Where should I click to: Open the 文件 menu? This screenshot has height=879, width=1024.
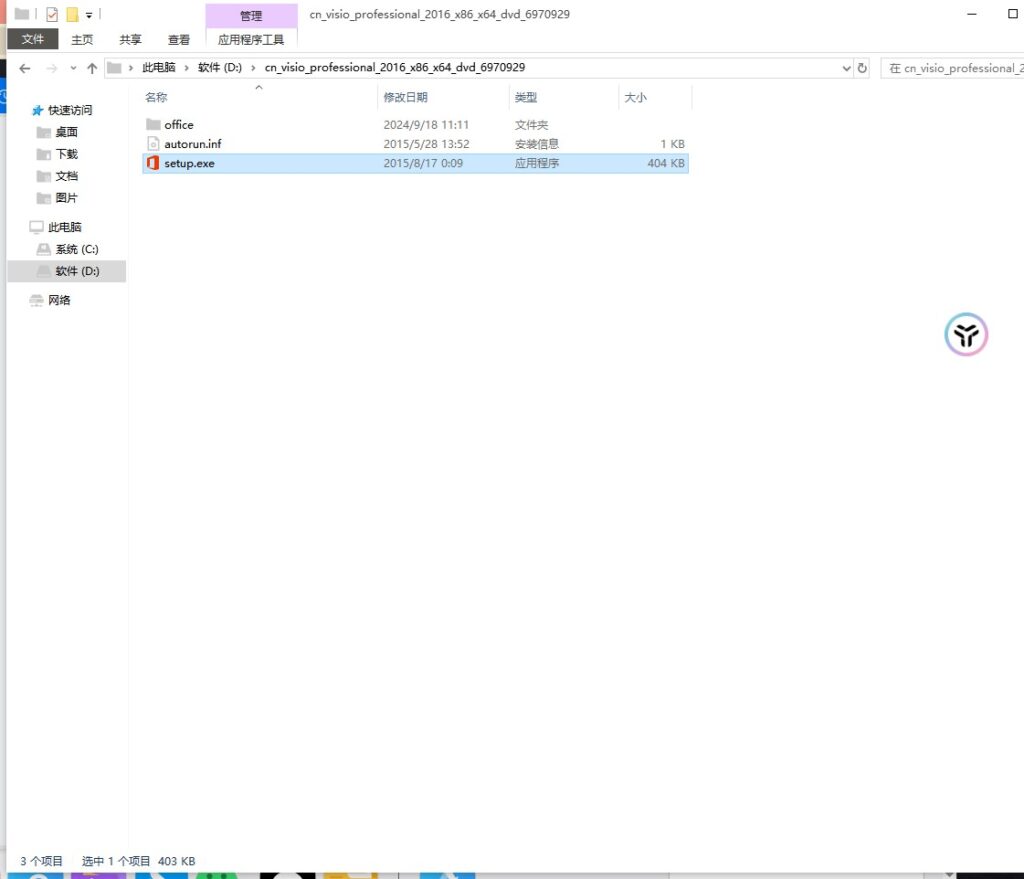33,40
